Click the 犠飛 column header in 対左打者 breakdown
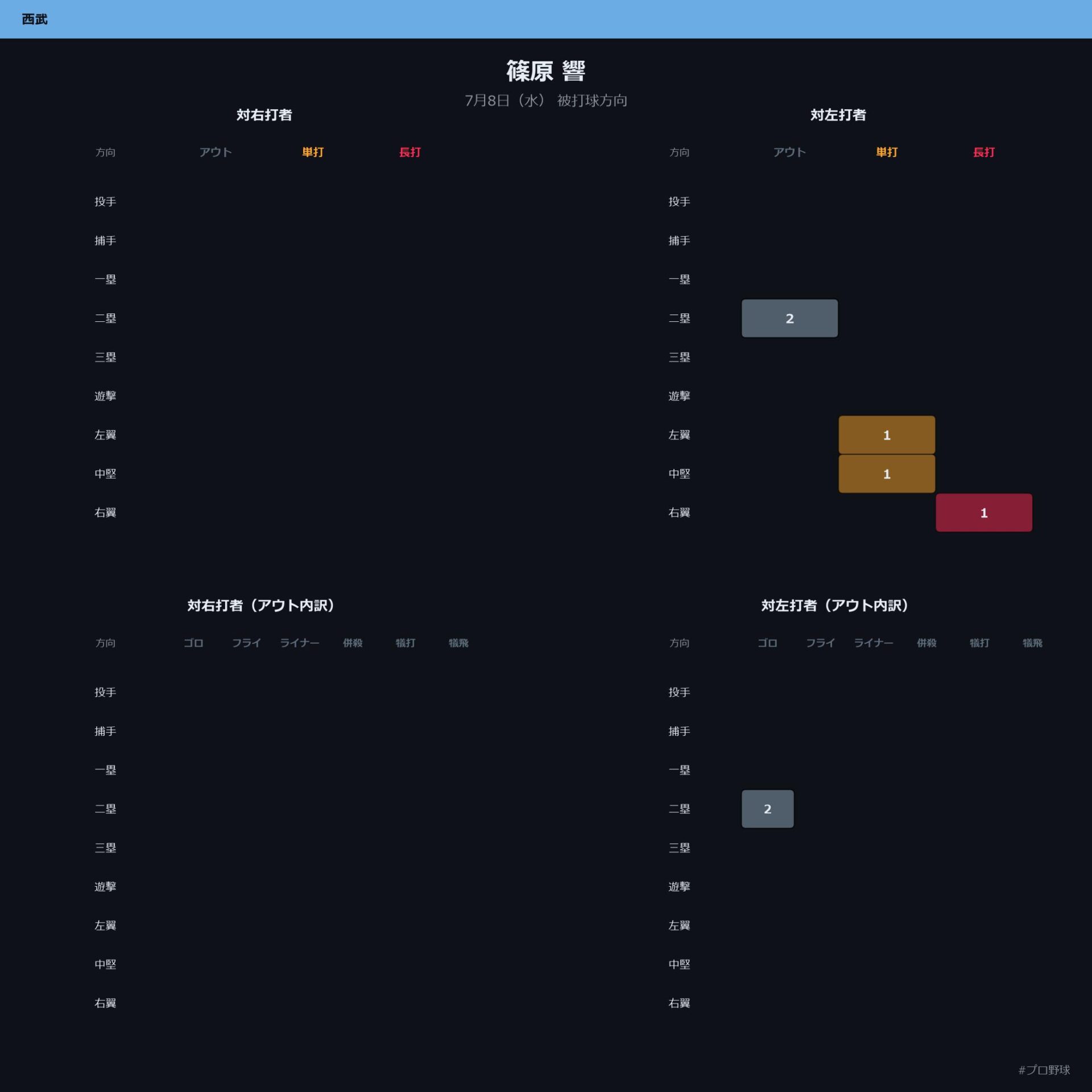 (1032, 643)
